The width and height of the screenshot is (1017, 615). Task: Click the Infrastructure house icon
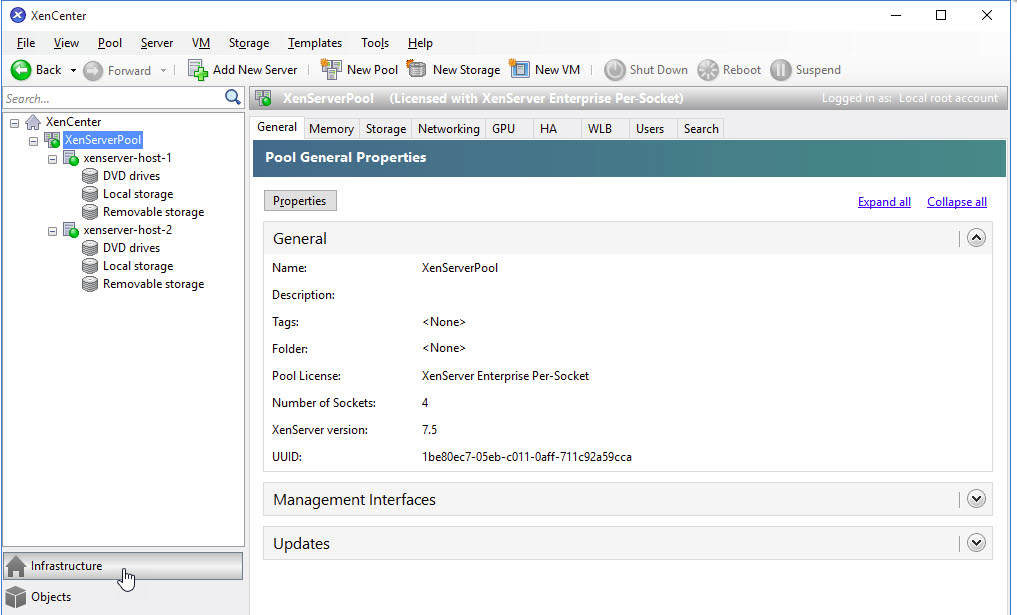(16, 566)
